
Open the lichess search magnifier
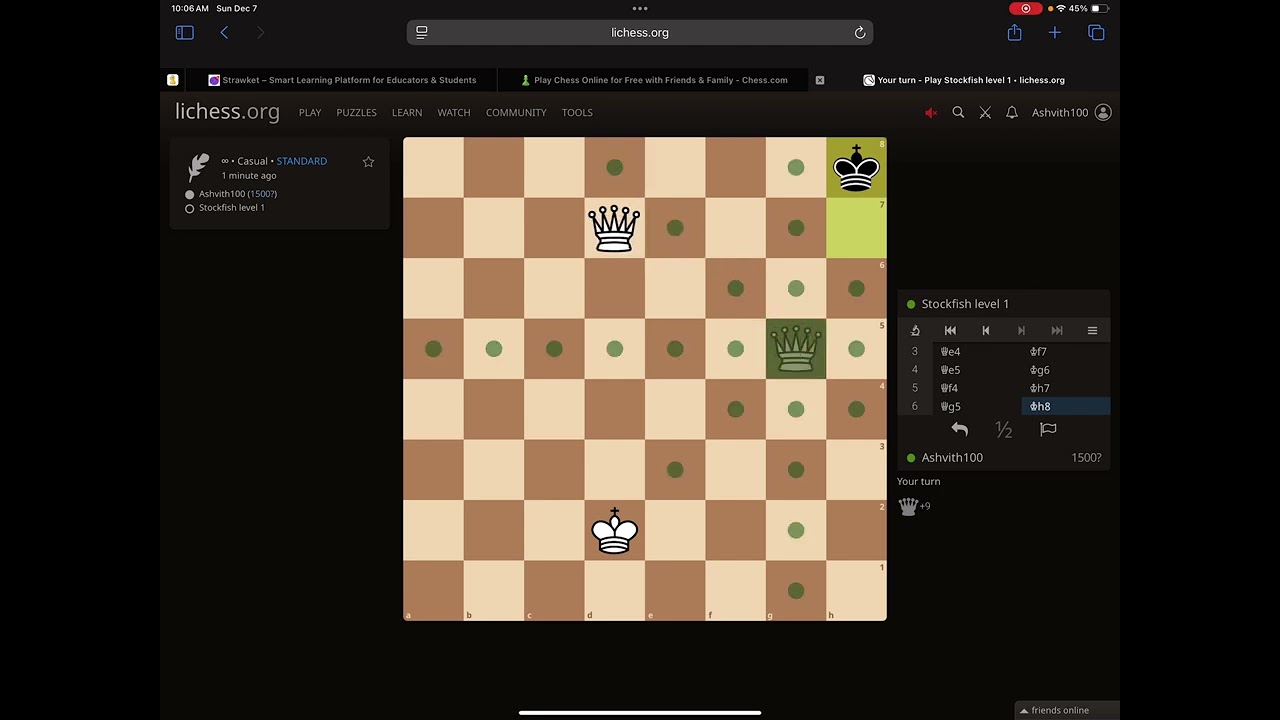pyautogui.click(x=958, y=113)
